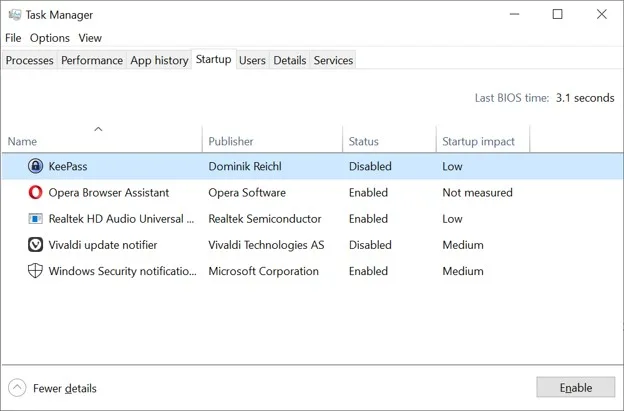Screen dimensions: 624x411
Task: Switch to the Performance tab
Action: (92, 60)
